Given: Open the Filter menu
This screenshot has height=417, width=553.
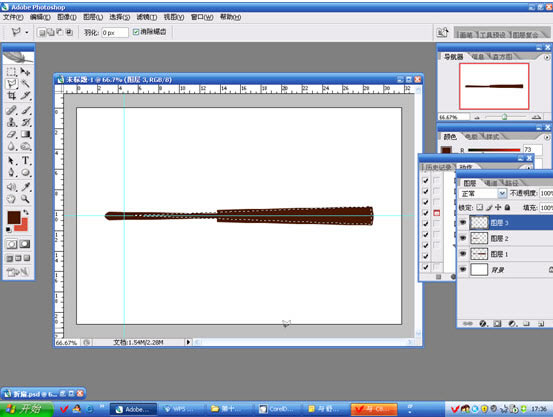Looking at the screenshot, I should 147,17.
